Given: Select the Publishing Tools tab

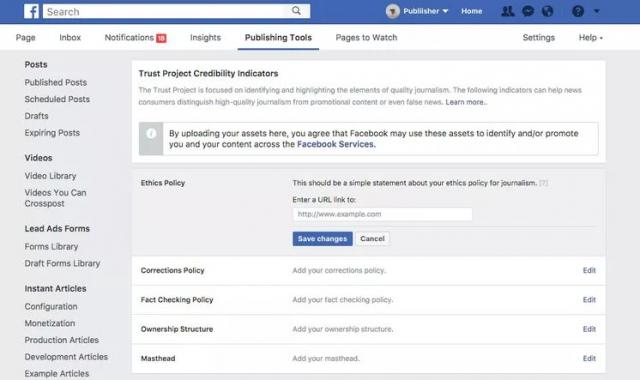Looking at the screenshot, I should pyautogui.click(x=278, y=38).
